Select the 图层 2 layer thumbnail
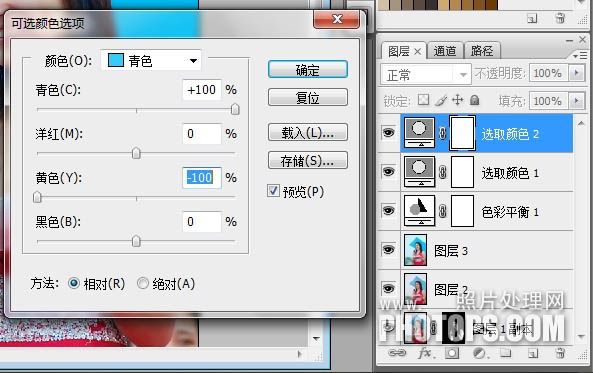Image resolution: width=593 pixels, height=373 pixels. (x=415, y=289)
